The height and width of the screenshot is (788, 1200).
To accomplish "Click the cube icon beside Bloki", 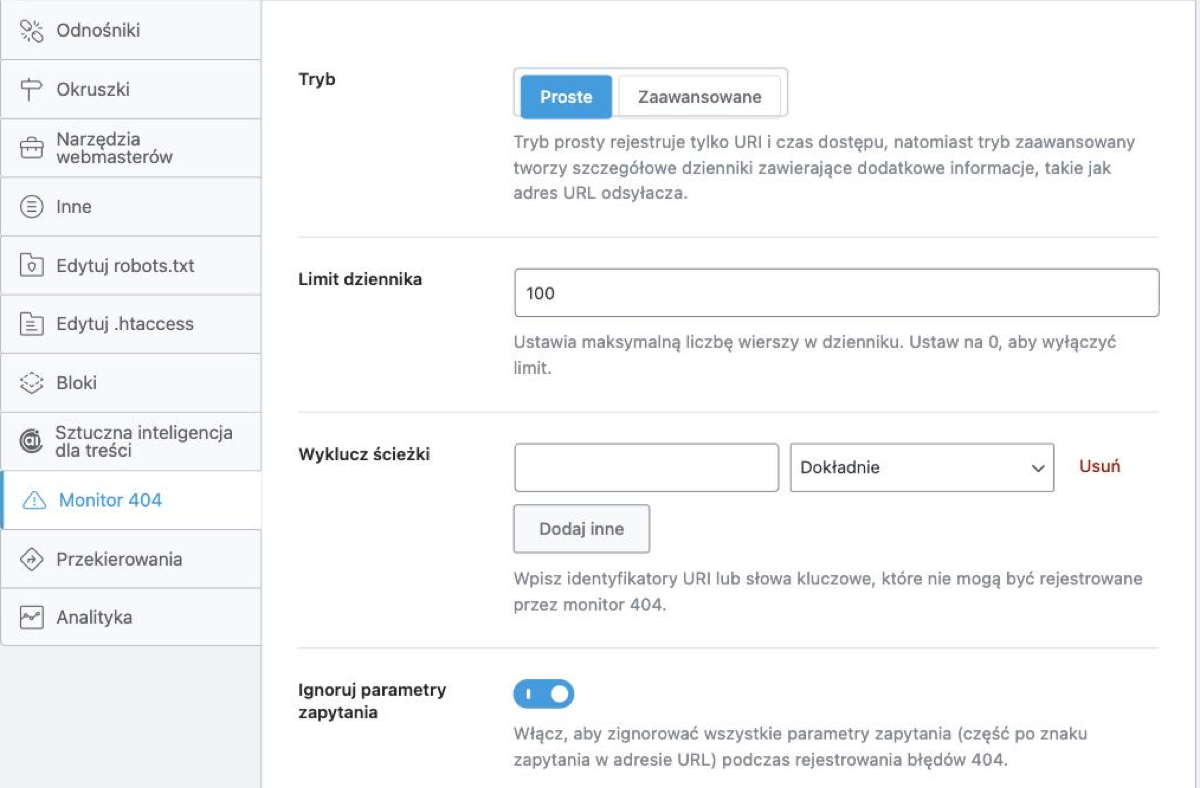I will point(32,383).
